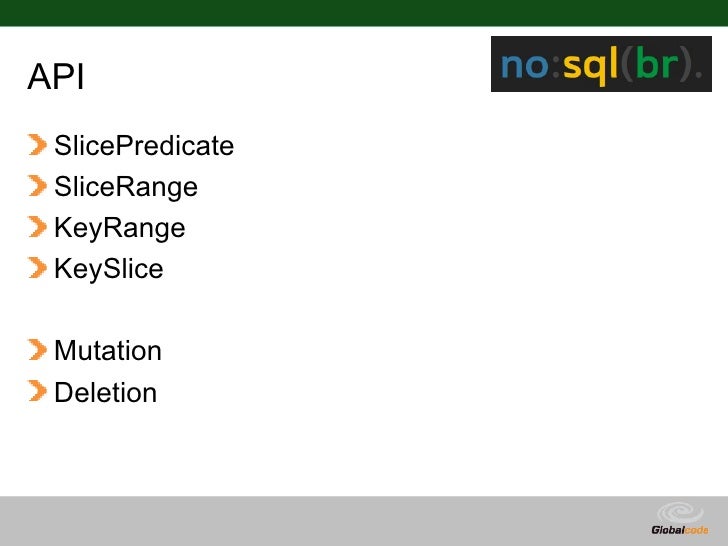Select the KeyRange list item
This screenshot has height=546, width=728.
point(120,228)
